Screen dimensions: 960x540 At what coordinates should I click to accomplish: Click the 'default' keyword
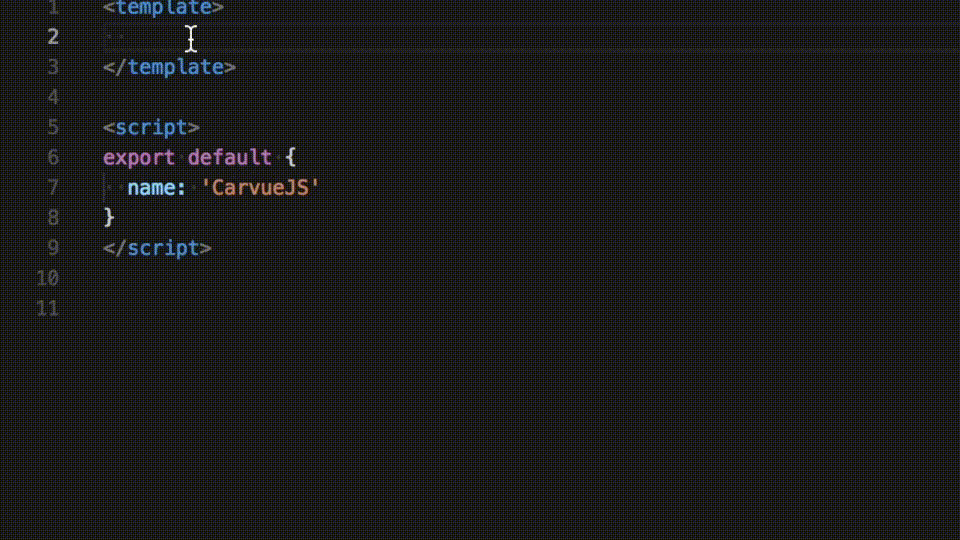[229, 157]
